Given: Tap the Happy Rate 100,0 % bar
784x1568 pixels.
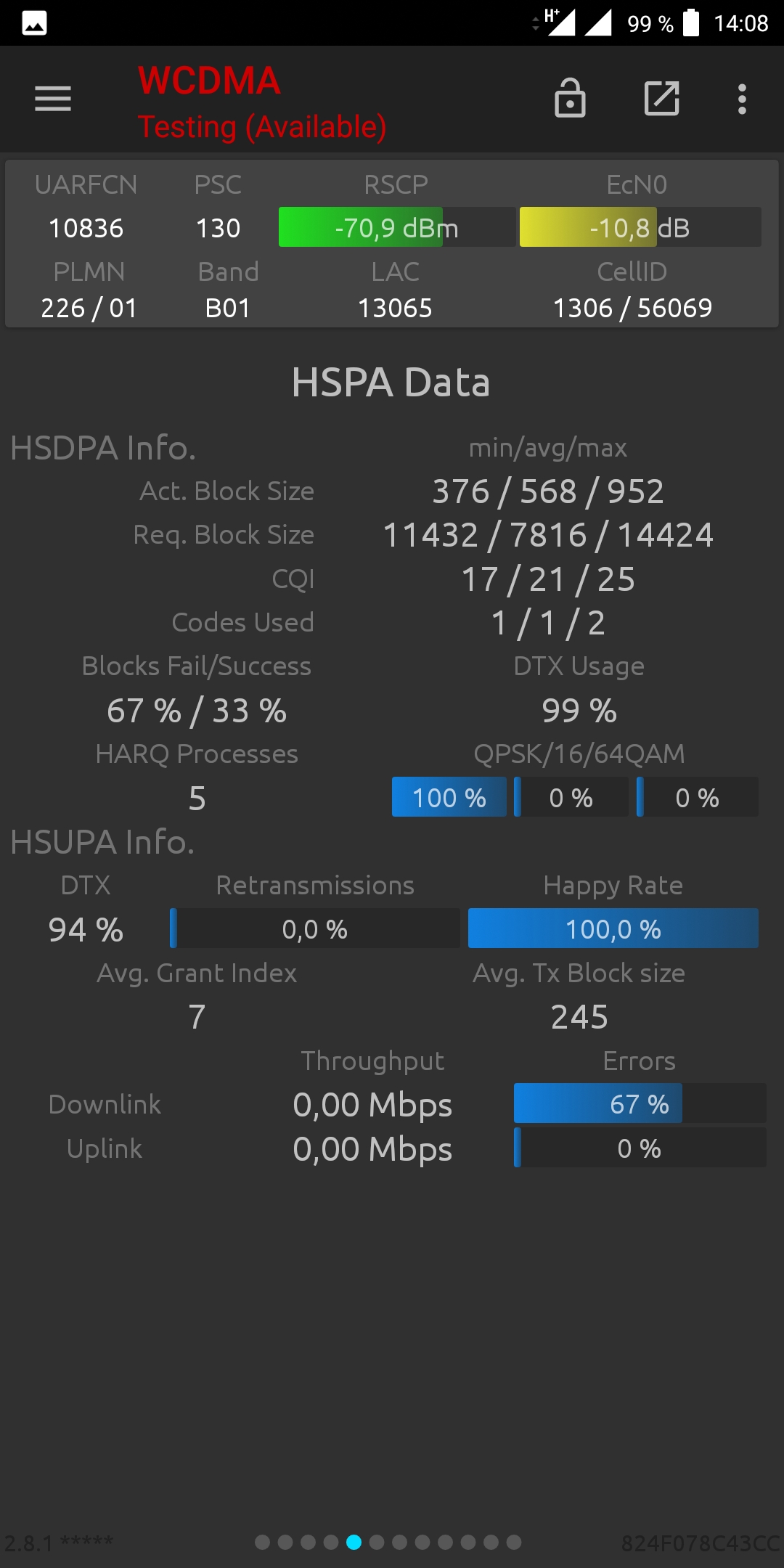Looking at the screenshot, I should (x=613, y=928).
